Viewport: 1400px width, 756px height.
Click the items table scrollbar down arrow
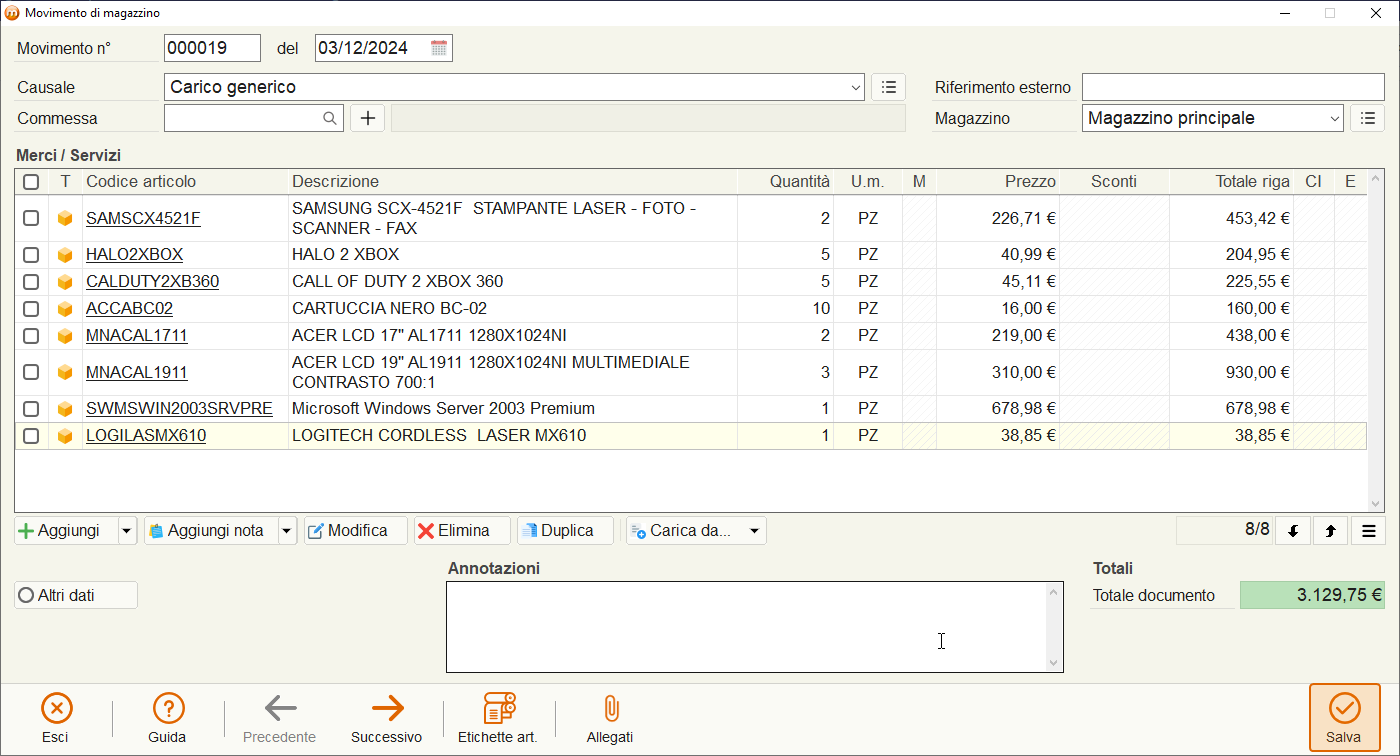pyautogui.click(x=1376, y=504)
